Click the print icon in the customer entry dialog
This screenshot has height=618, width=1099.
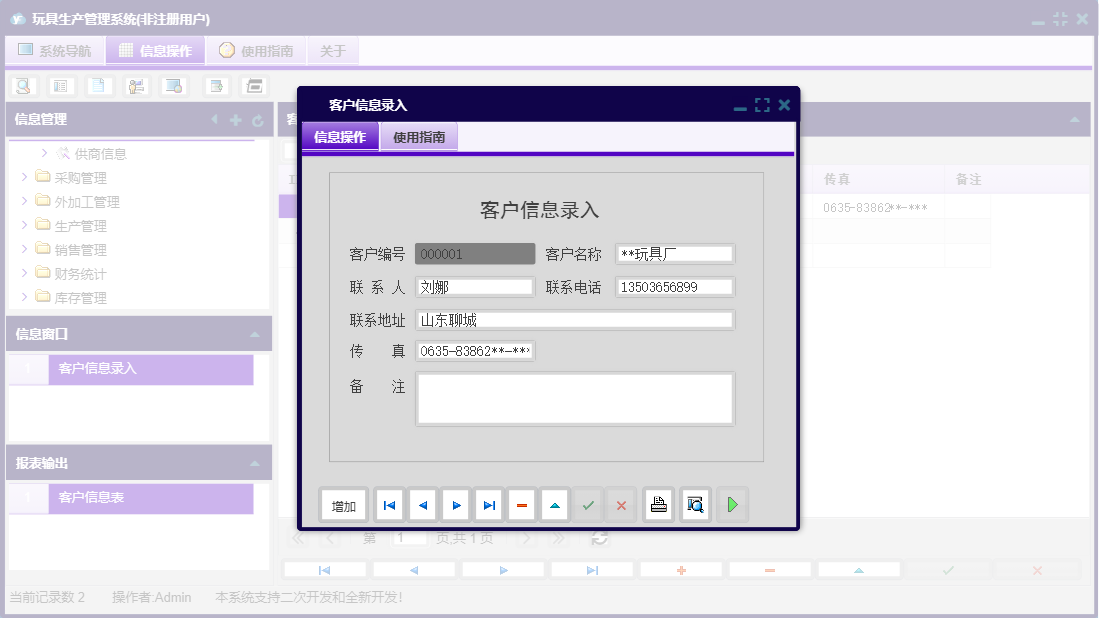pyautogui.click(x=658, y=505)
